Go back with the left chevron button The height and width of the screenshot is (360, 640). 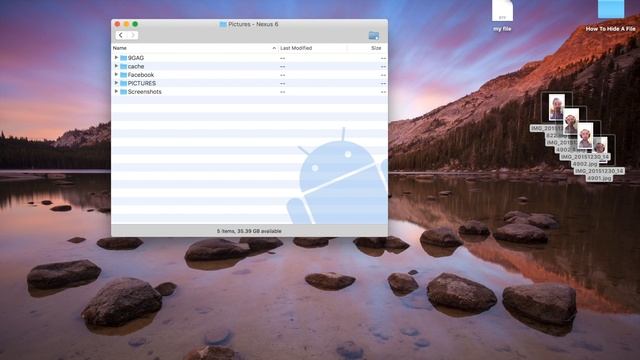pyautogui.click(x=121, y=36)
